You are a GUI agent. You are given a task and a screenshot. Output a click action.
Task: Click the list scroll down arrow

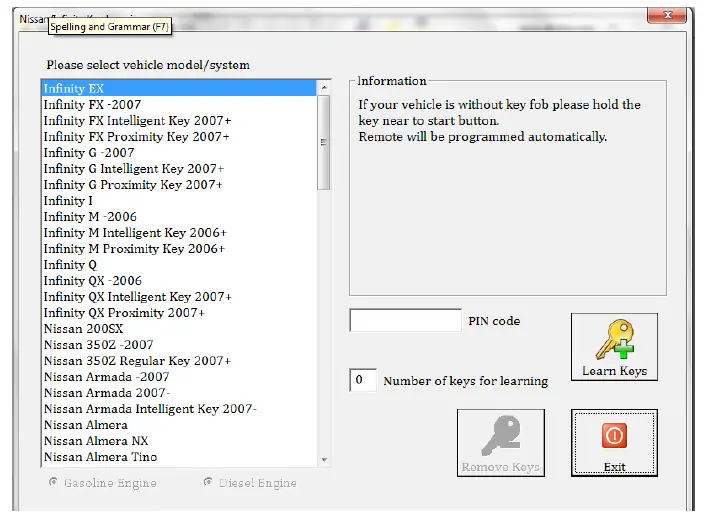tap(324, 460)
